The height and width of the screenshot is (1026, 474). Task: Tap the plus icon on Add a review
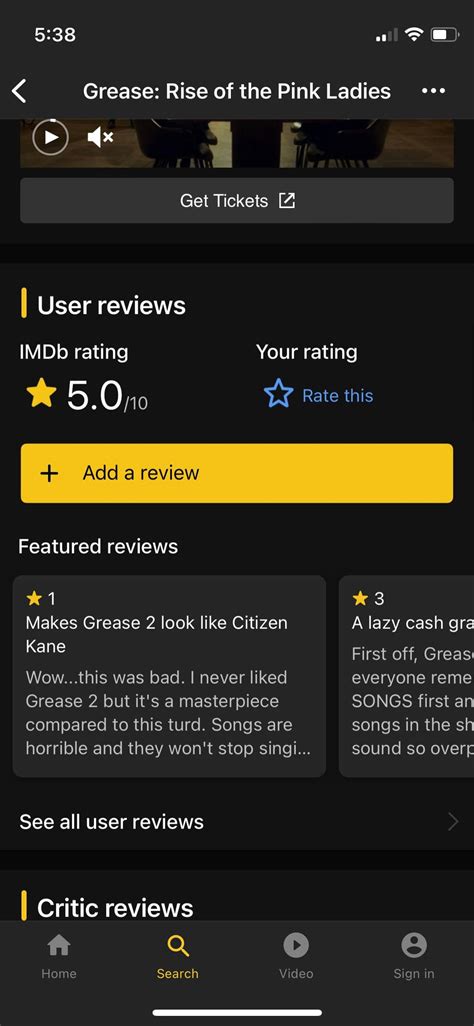(49, 473)
